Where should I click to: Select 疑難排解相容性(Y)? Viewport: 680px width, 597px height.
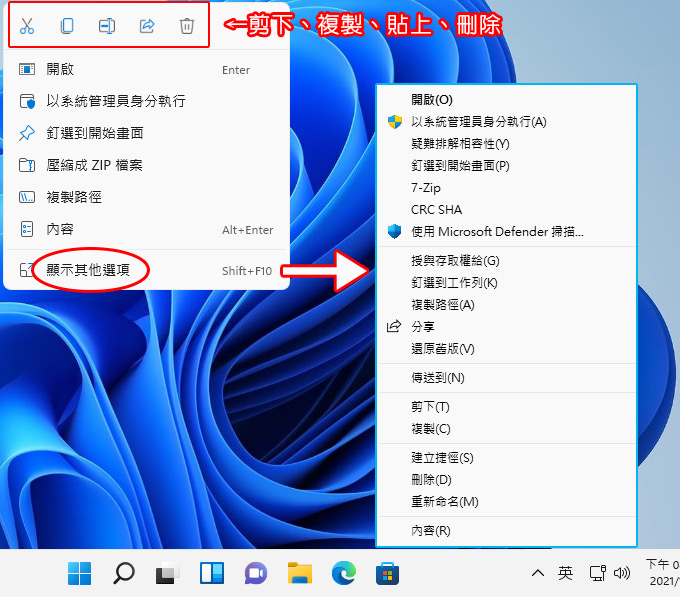pos(507,144)
